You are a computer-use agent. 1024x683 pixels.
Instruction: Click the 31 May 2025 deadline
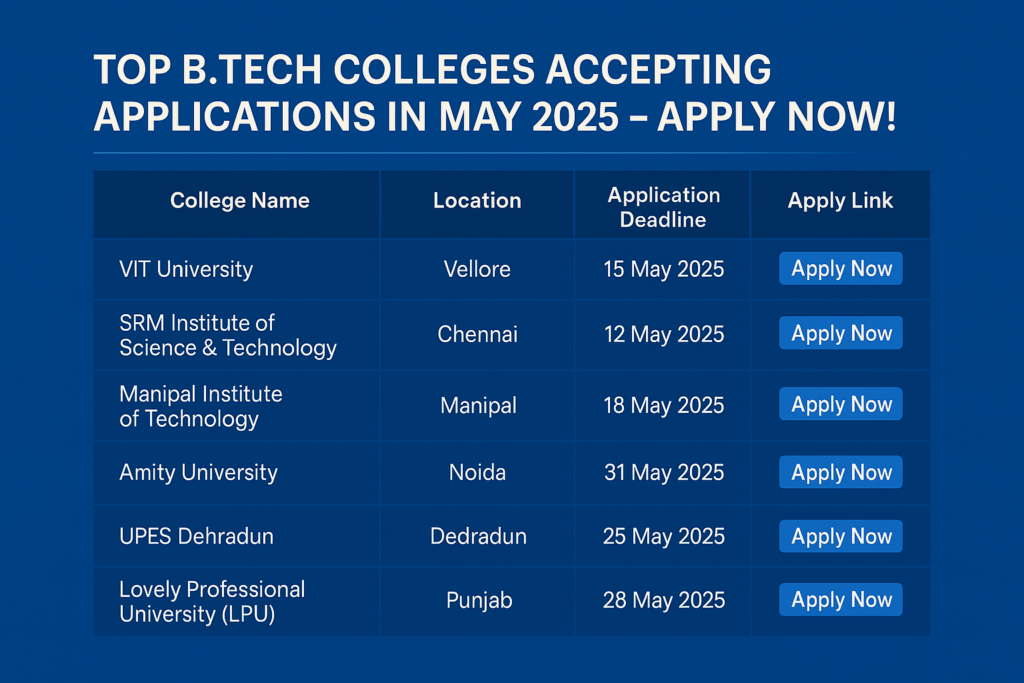pos(664,472)
